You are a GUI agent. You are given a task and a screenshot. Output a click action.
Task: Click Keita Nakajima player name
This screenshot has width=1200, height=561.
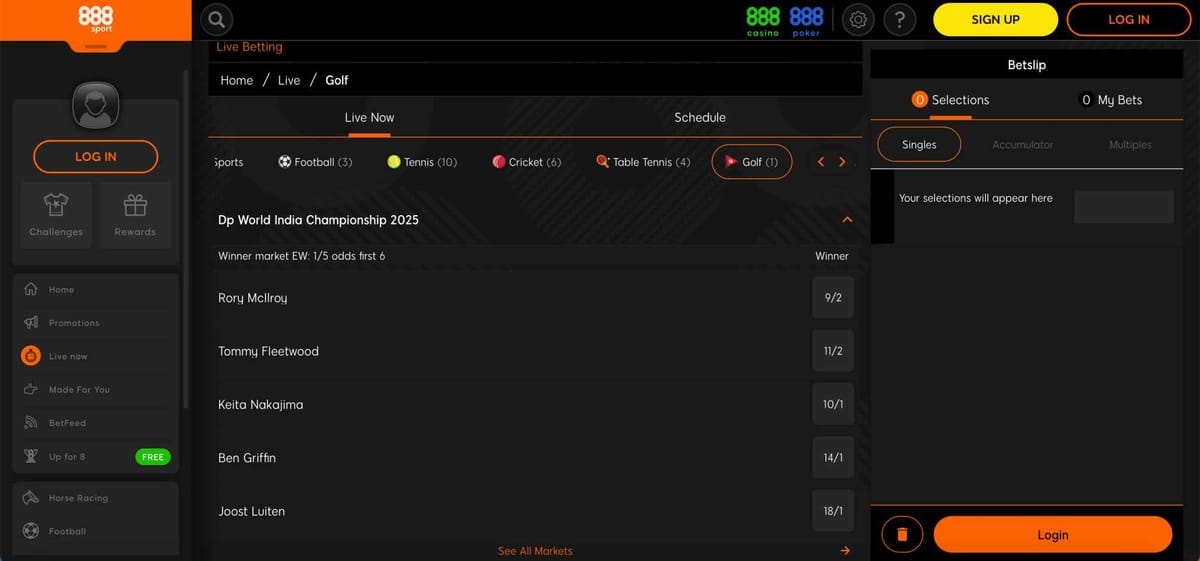click(x=260, y=405)
